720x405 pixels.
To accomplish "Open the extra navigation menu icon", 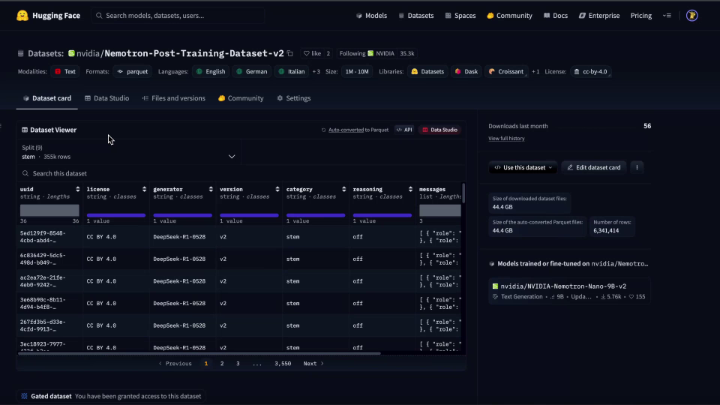I will 667,16.
